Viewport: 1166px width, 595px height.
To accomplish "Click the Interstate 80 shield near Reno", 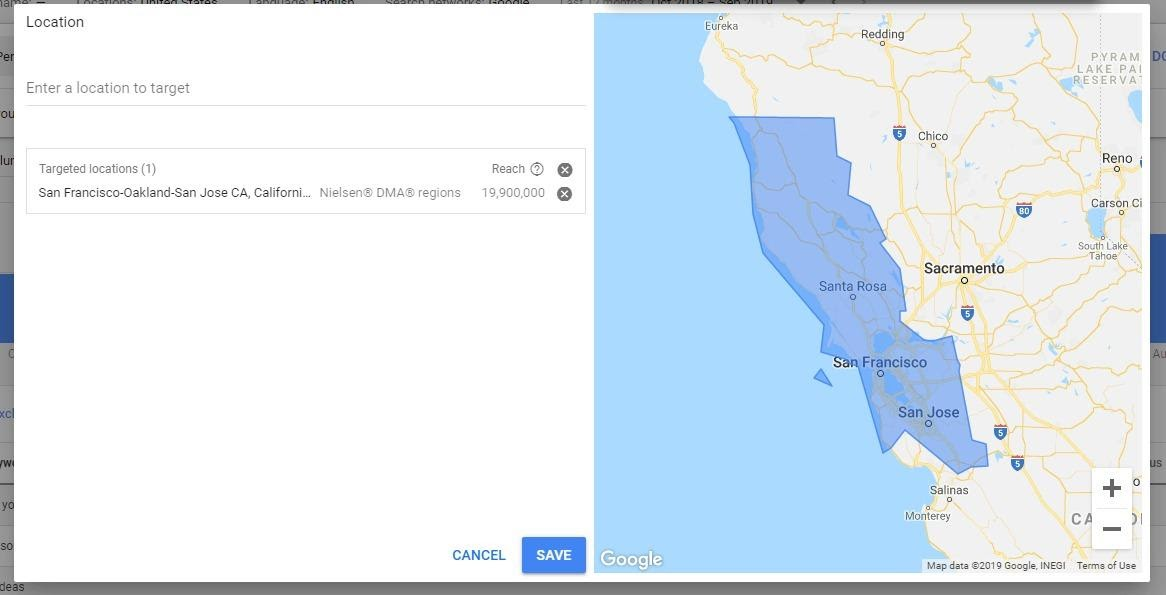I will pos(1024,210).
